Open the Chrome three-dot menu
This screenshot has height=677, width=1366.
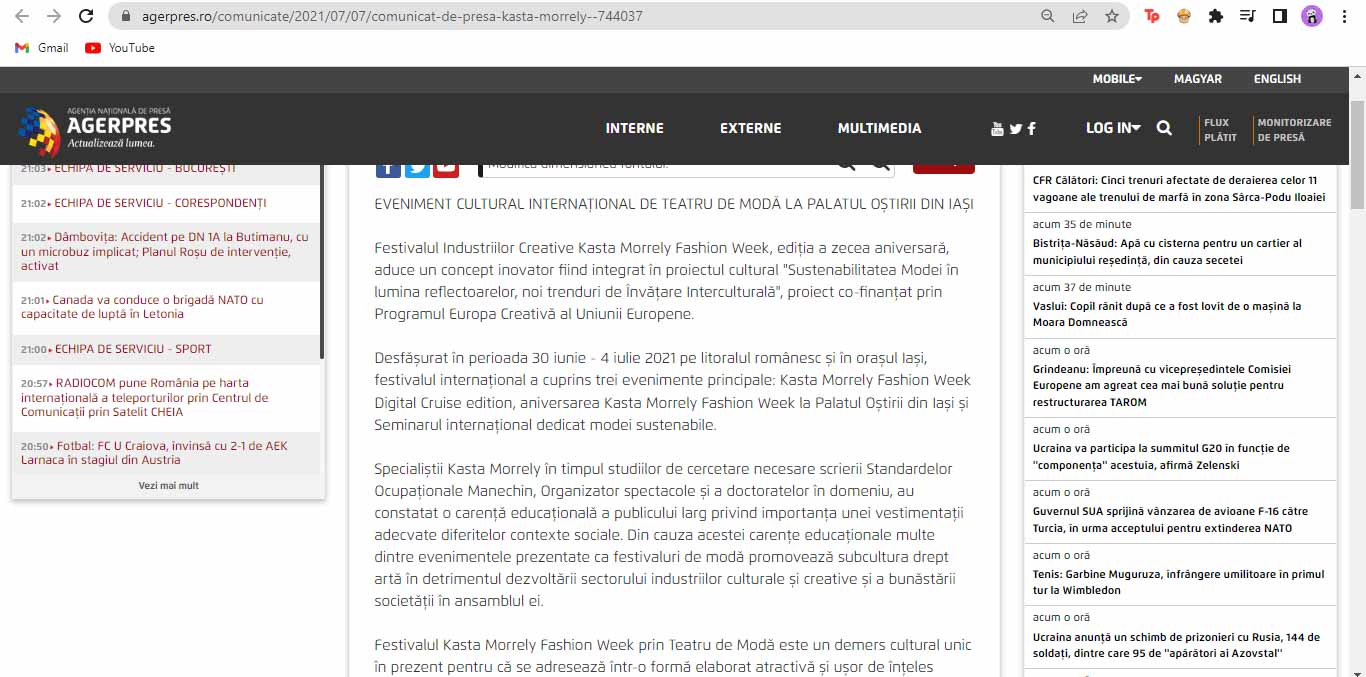(1344, 16)
